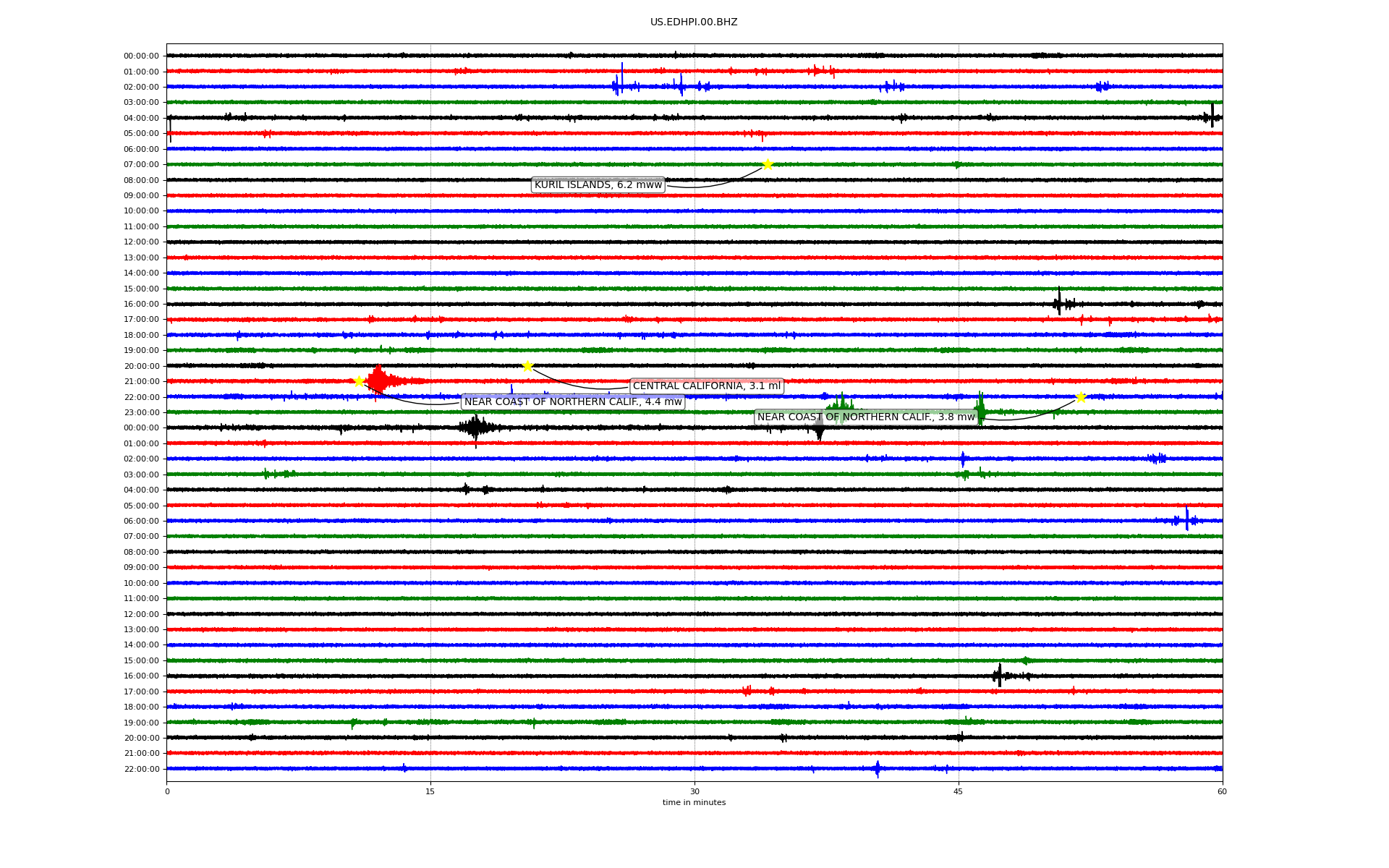This screenshot has width=1389, height=868.
Task: Click the CENTRAL CALIFORNIA, 3.1 ml label
Action: tap(707, 386)
